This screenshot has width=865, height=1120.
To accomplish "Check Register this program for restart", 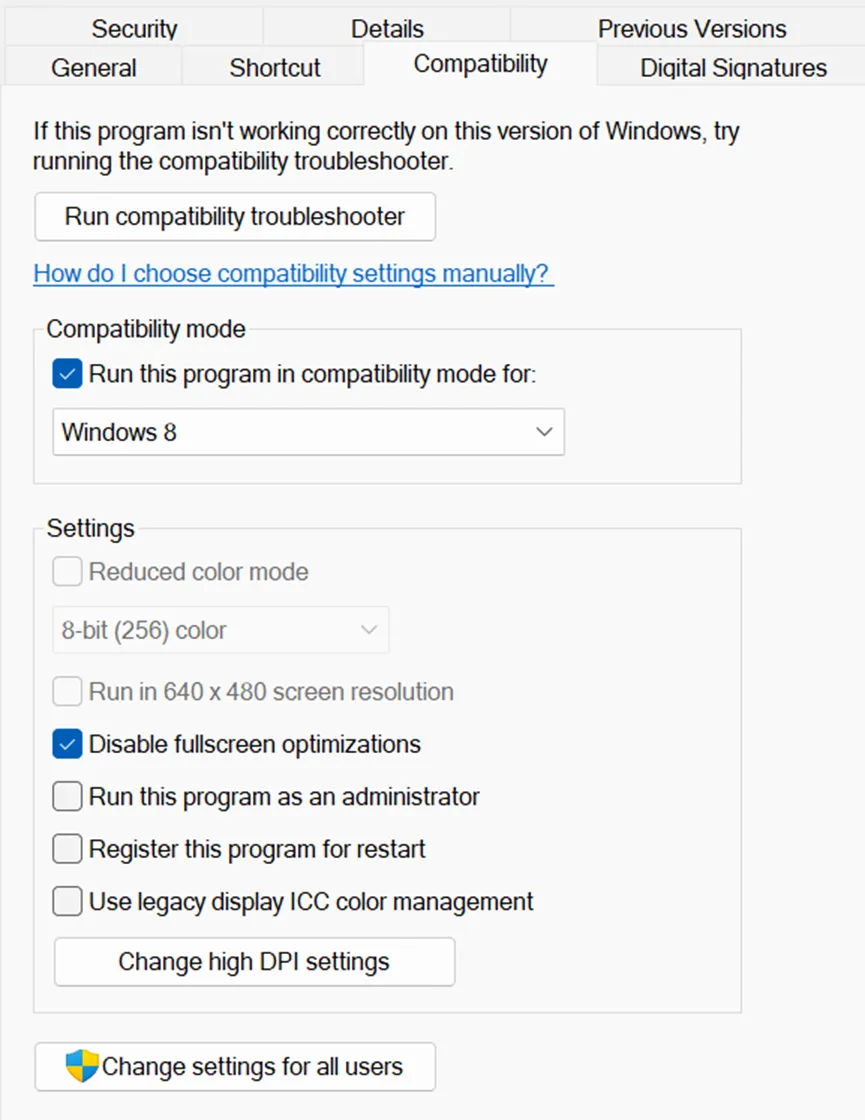I will pos(67,849).
